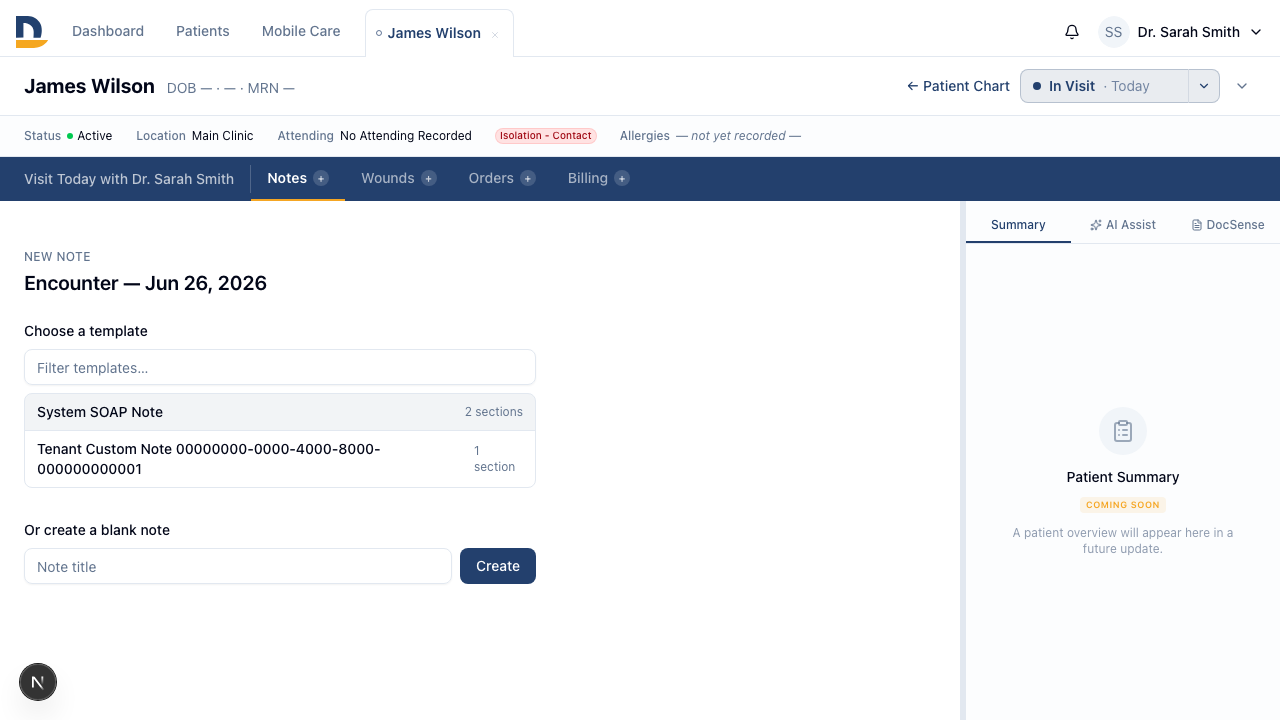Close the James Wilson tab
This screenshot has width=1280, height=720.
(495, 34)
